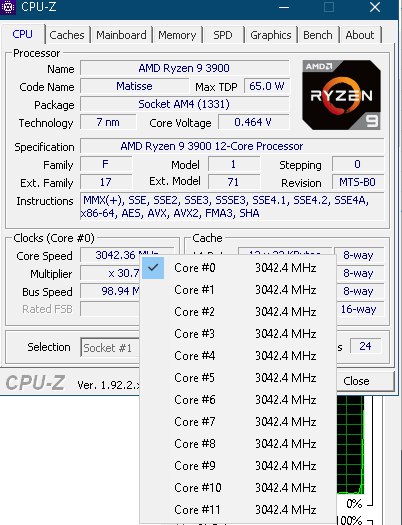
Task: Click the Core Speed value field
Action: pyautogui.click(x=127, y=255)
